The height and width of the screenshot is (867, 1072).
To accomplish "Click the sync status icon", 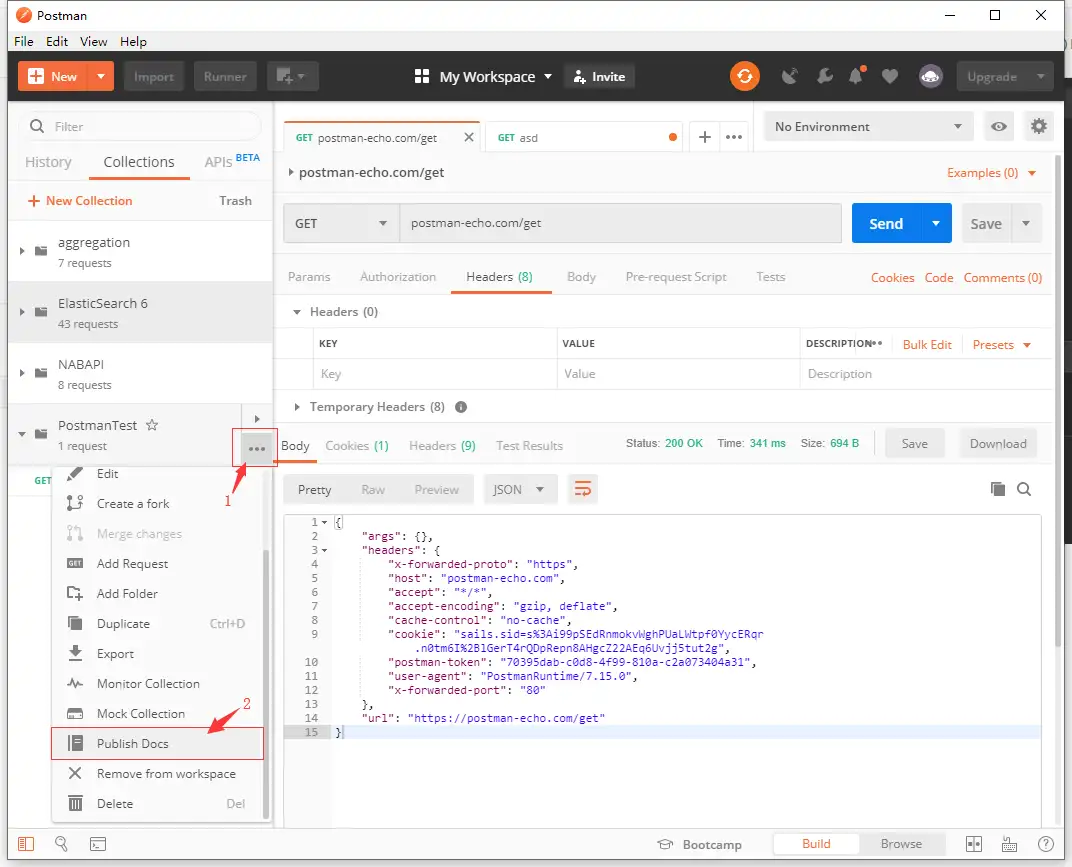I will point(744,77).
